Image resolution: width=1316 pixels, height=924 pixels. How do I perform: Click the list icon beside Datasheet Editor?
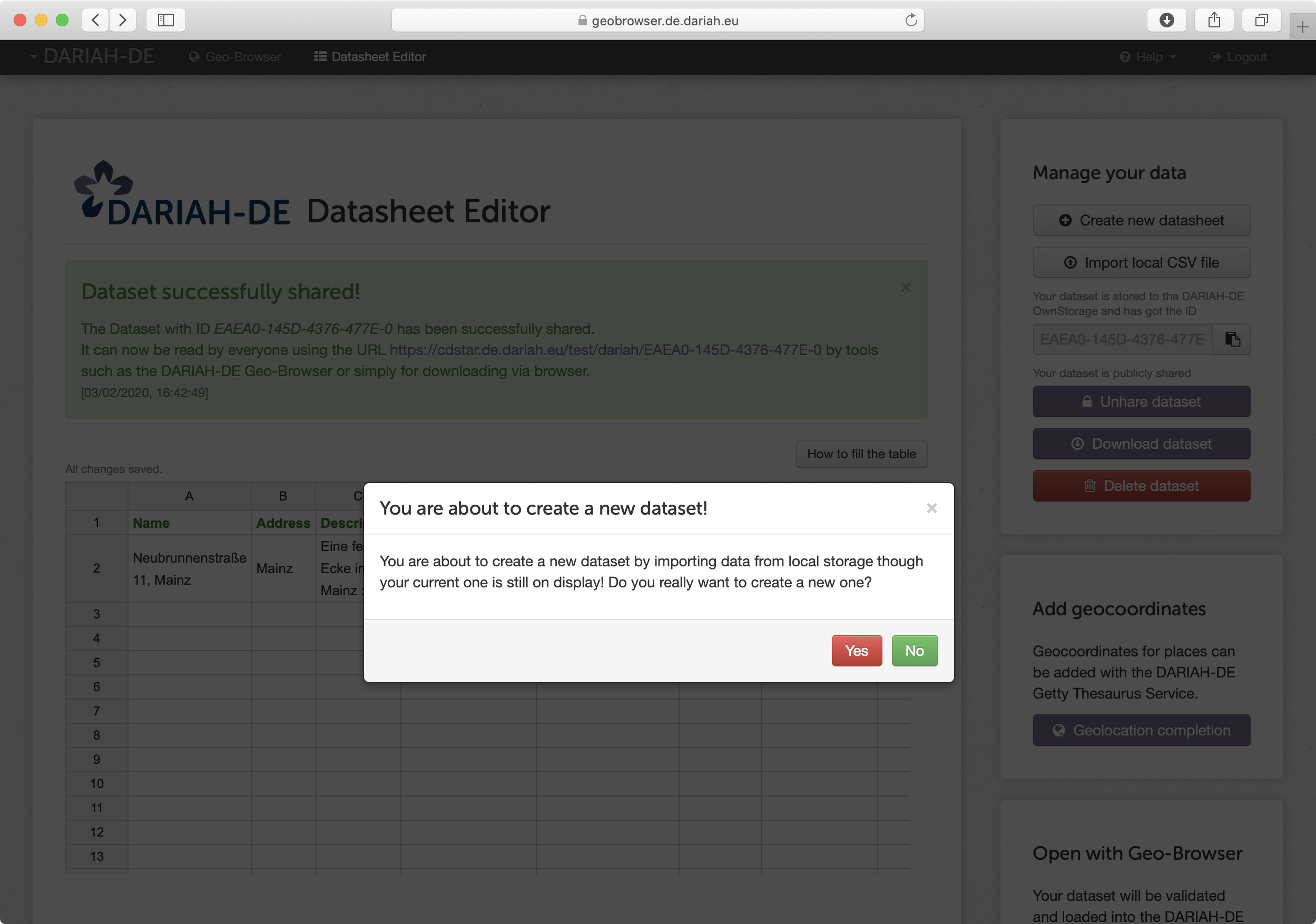tap(320, 56)
